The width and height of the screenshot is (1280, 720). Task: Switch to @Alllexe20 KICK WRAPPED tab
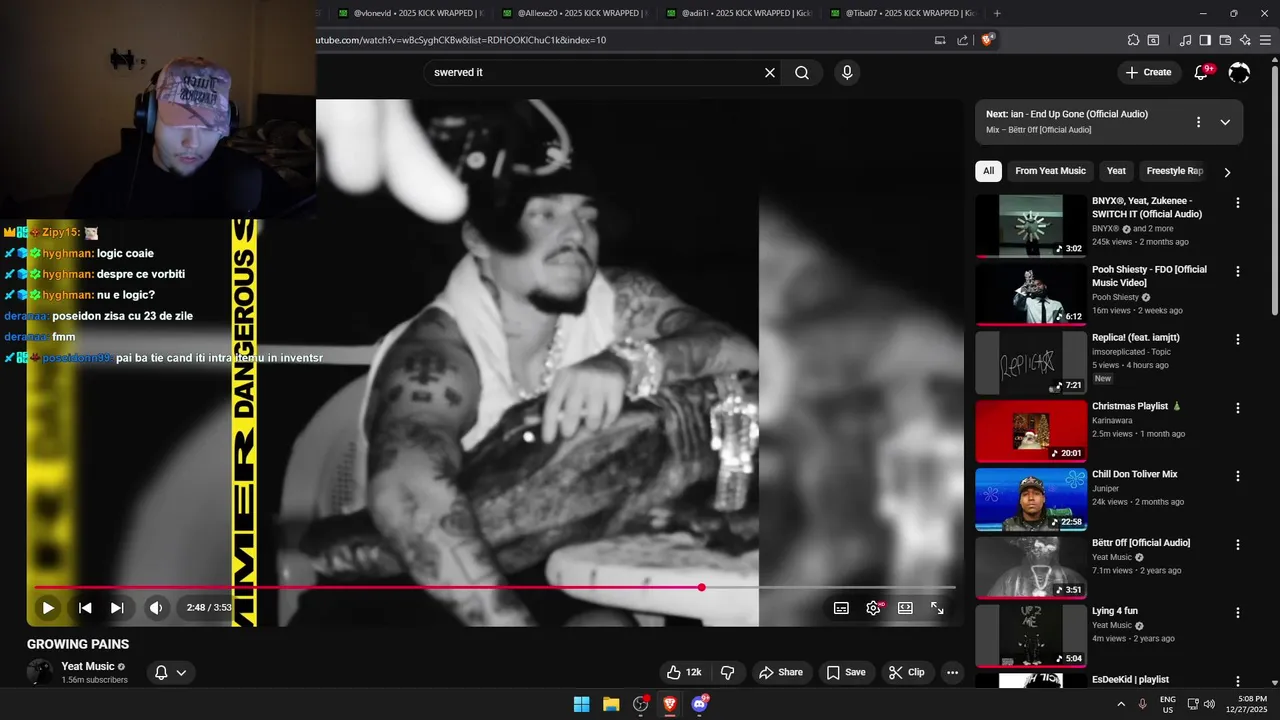574,13
